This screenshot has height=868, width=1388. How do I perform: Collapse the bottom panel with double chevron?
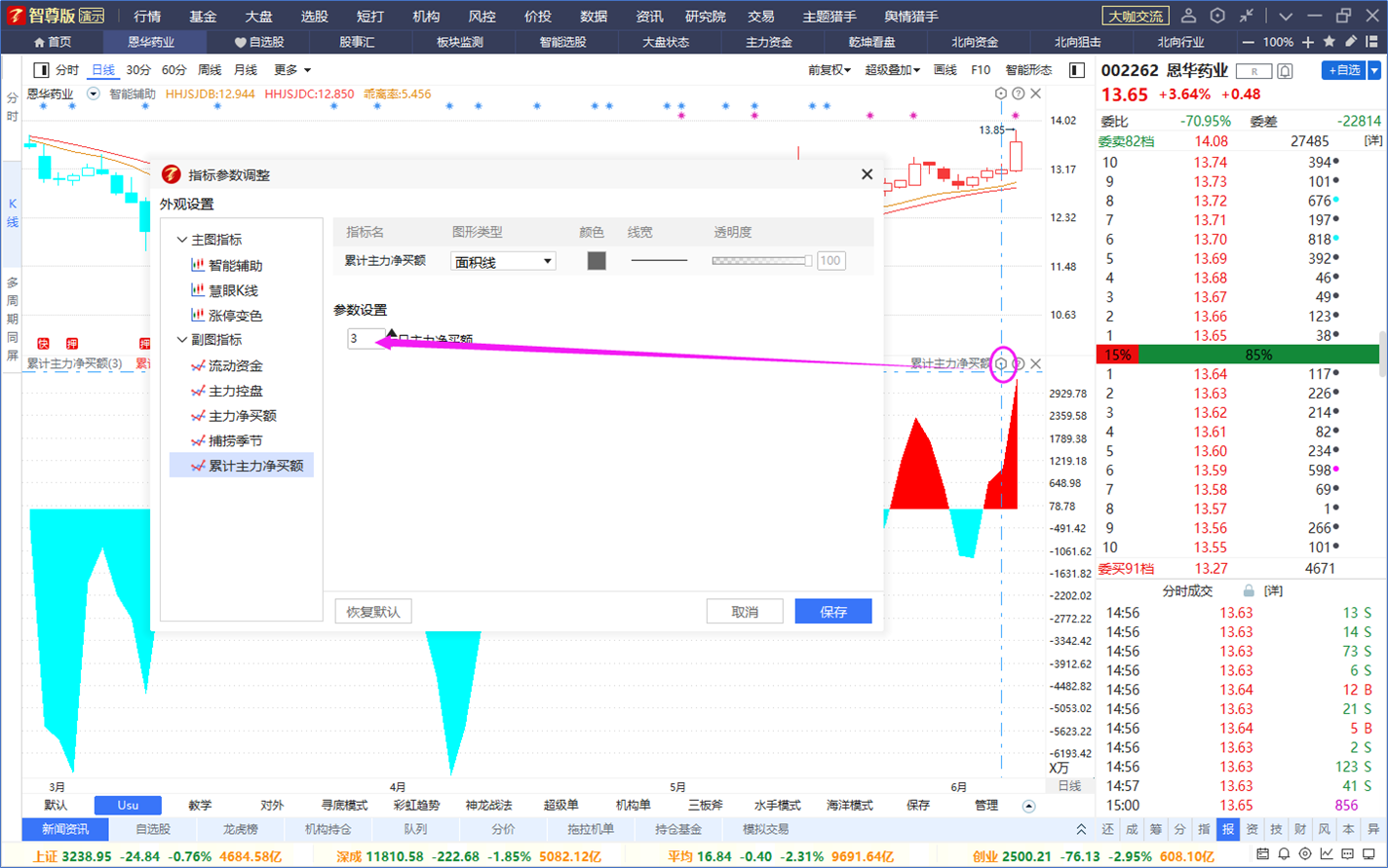coord(1081,830)
